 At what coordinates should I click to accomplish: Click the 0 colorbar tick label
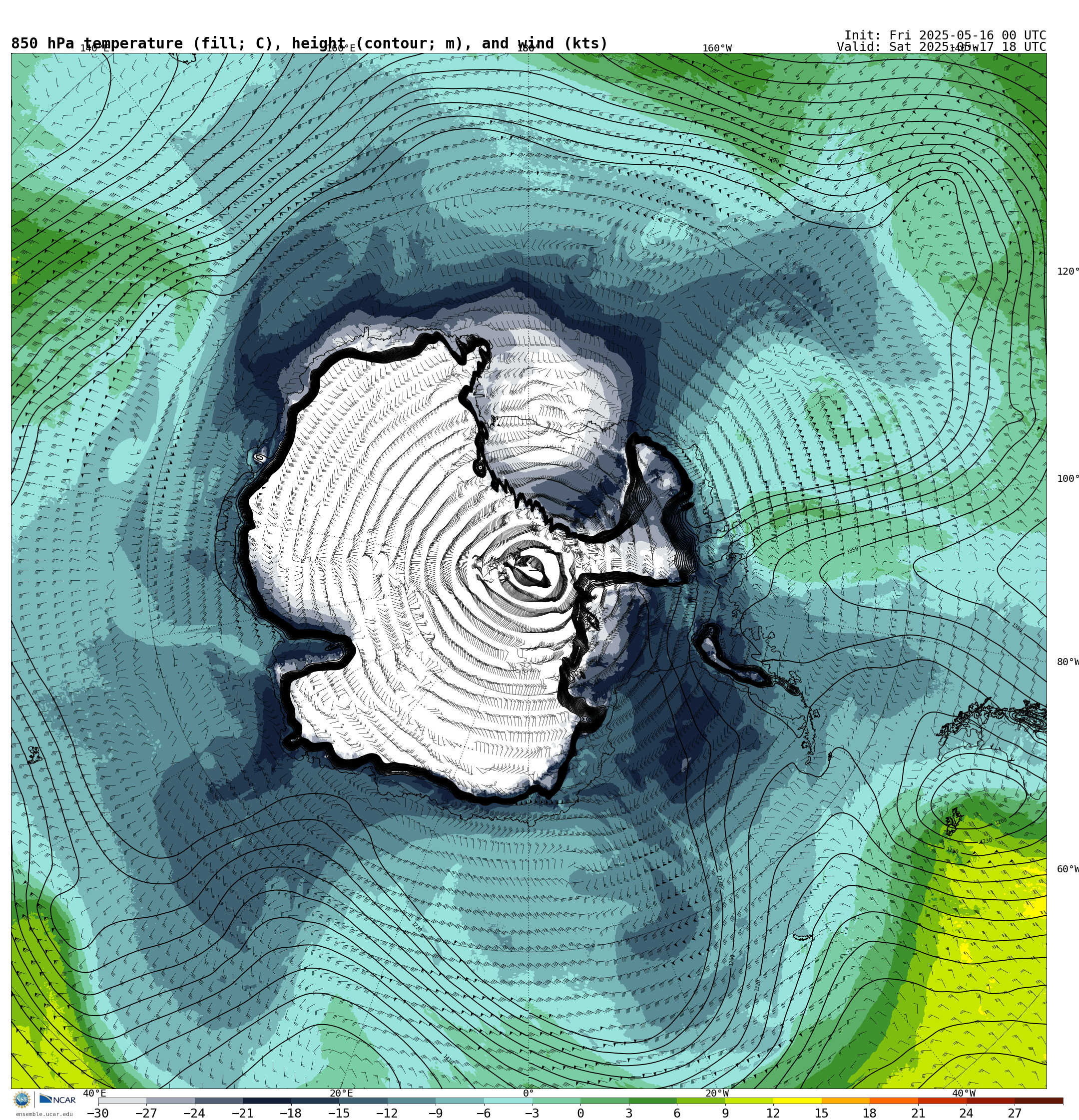click(580, 1113)
